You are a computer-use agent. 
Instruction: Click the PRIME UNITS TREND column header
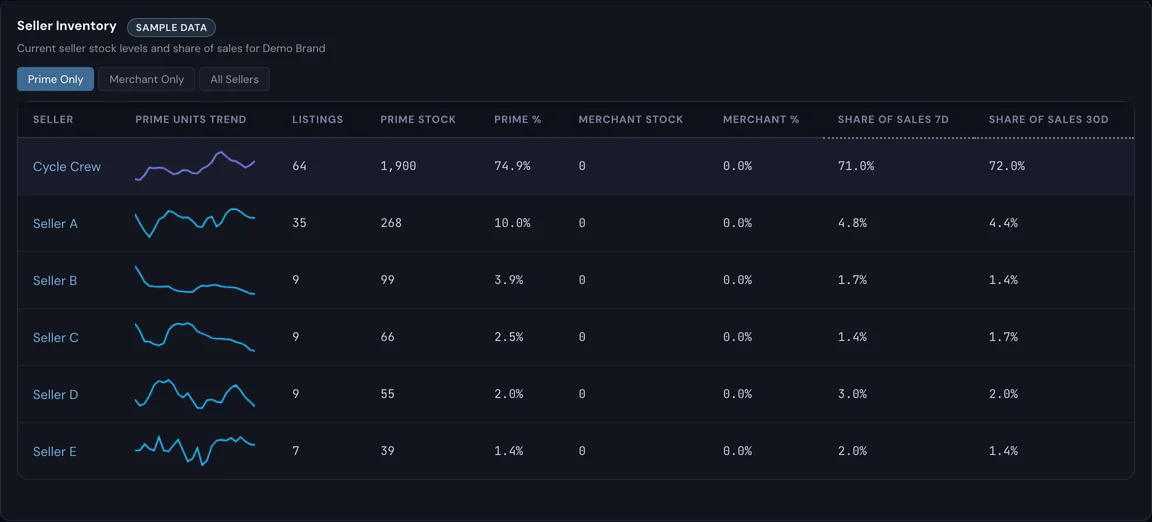coord(191,119)
